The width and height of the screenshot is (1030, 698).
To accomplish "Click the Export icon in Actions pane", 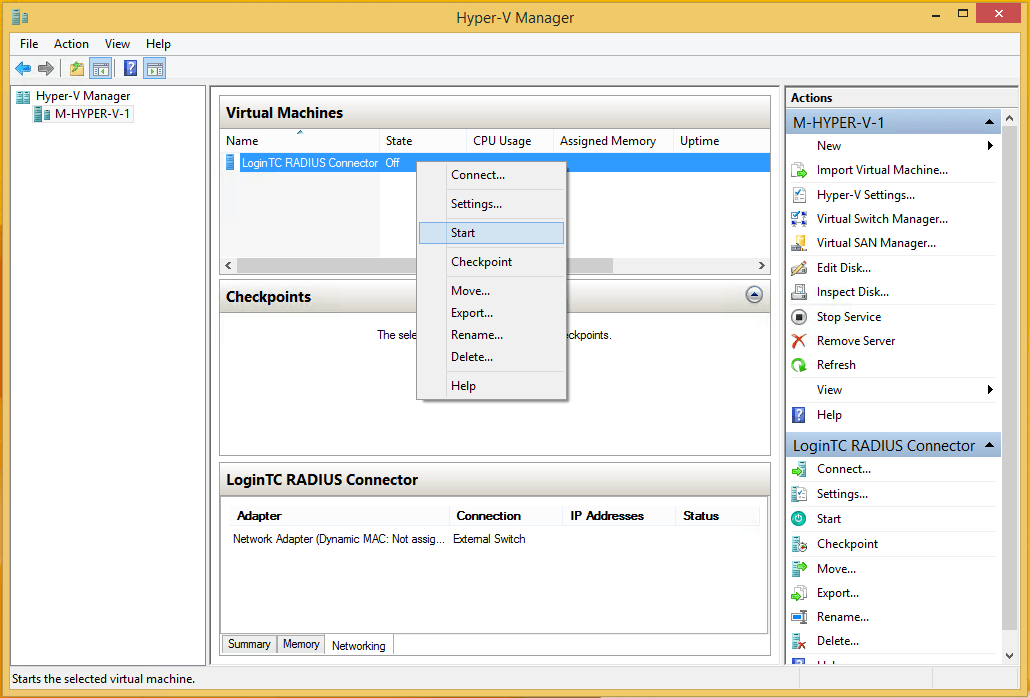I will [799, 594].
